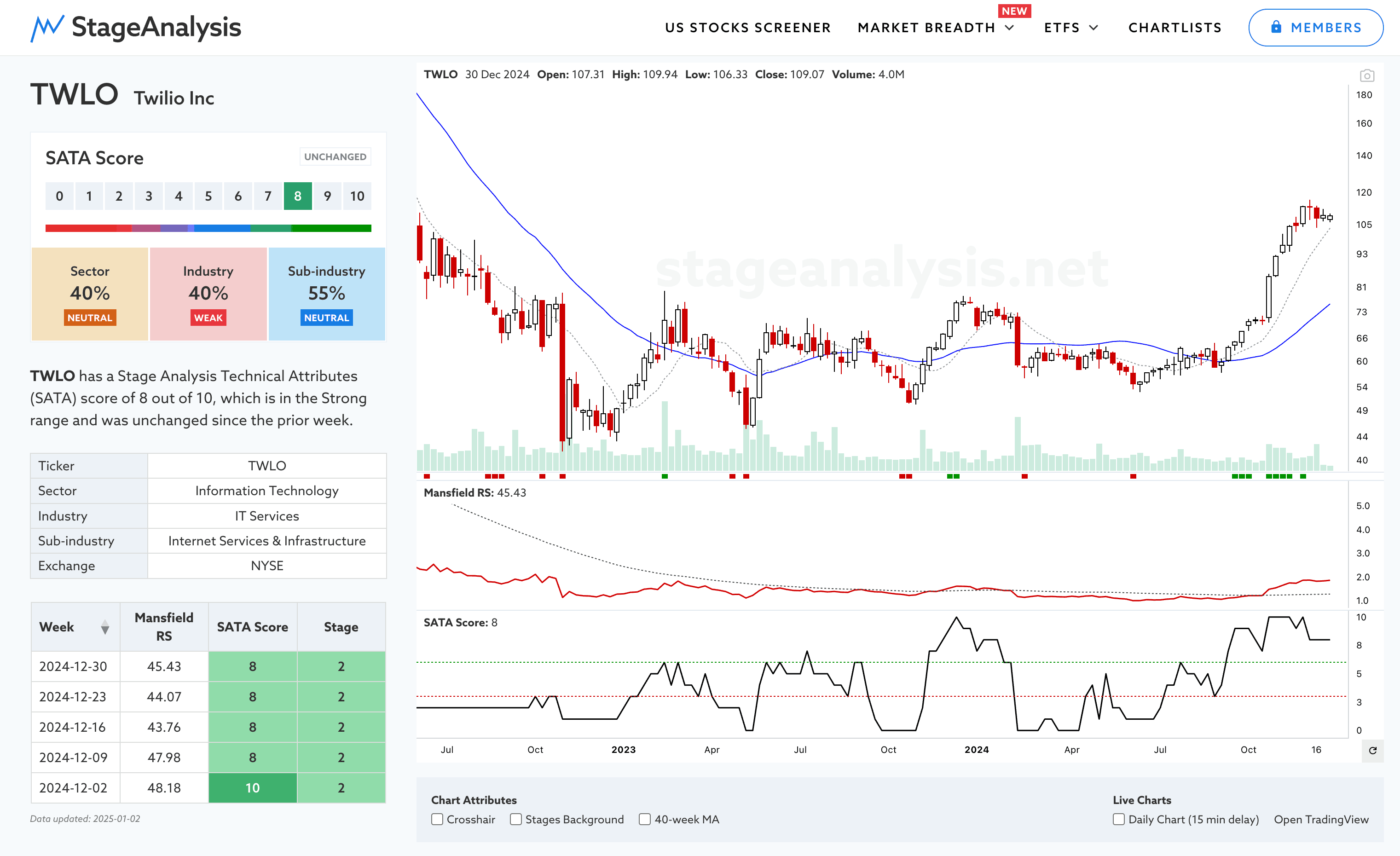Click the SATA score color gradient bar
The image size is (1400, 856).
click(208, 228)
